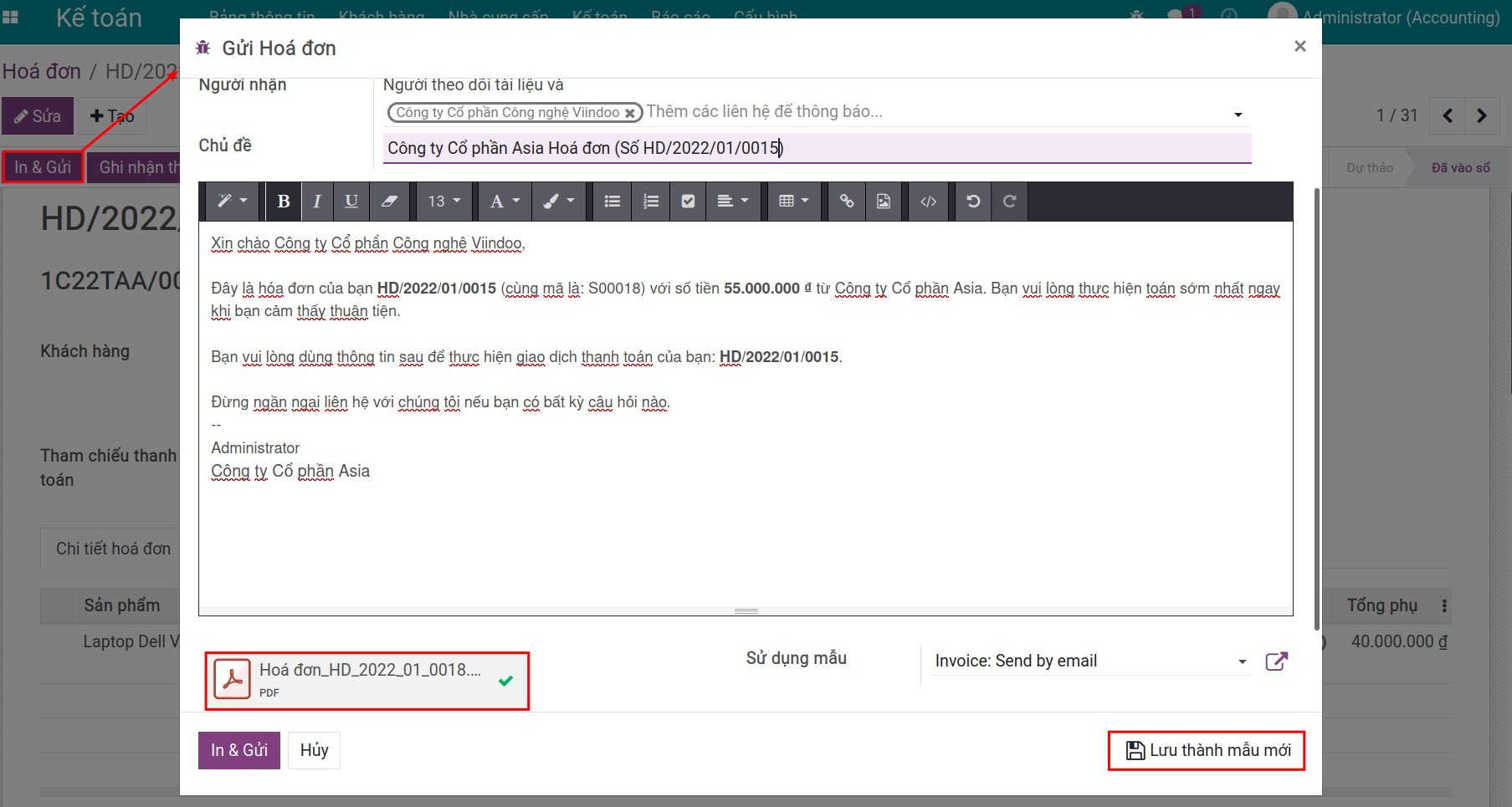Image resolution: width=1512 pixels, height=807 pixels.
Task: Click Lưu thành mẫu mới button
Action: pos(1206,750)
